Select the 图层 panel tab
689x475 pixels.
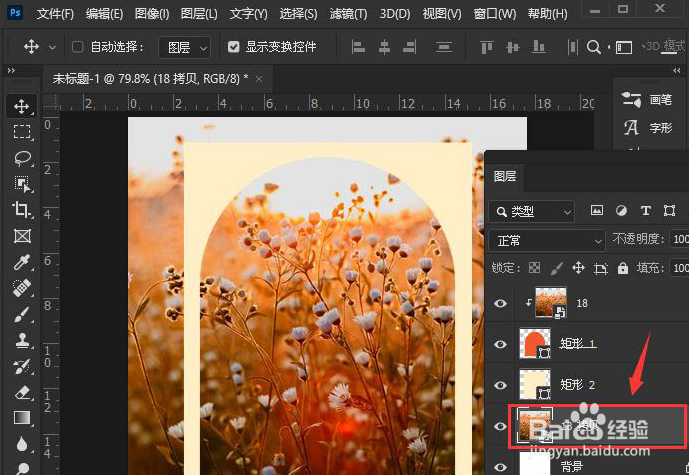[x=504, y=176]
